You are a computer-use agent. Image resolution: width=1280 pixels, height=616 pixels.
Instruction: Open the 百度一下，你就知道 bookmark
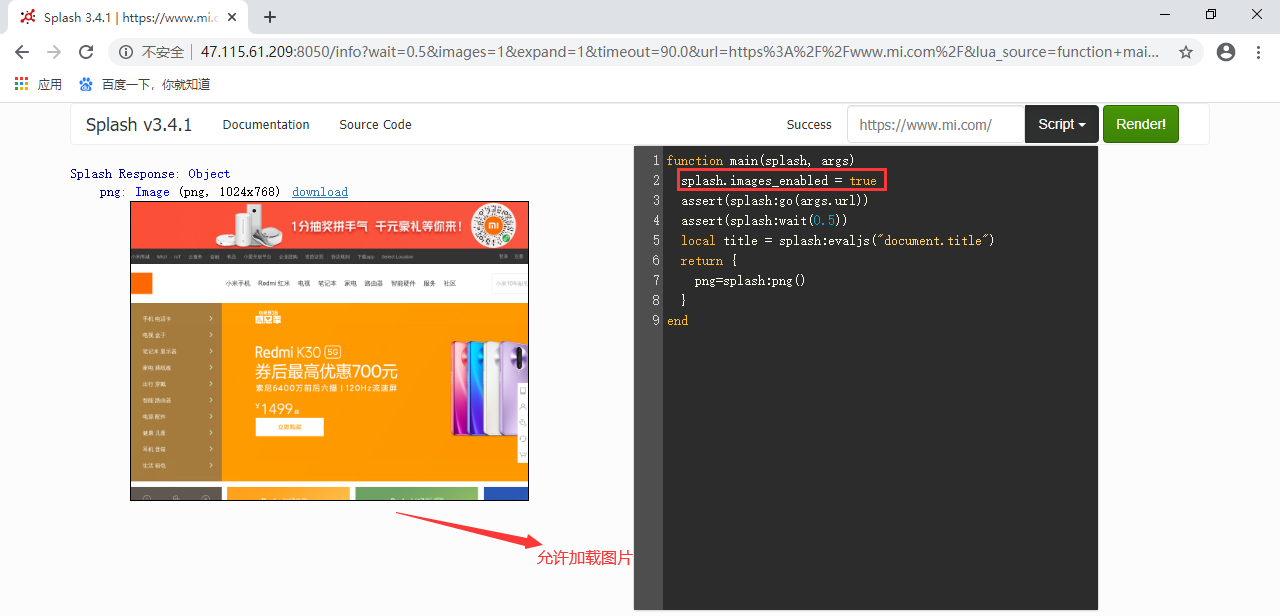tap(145, 84)
